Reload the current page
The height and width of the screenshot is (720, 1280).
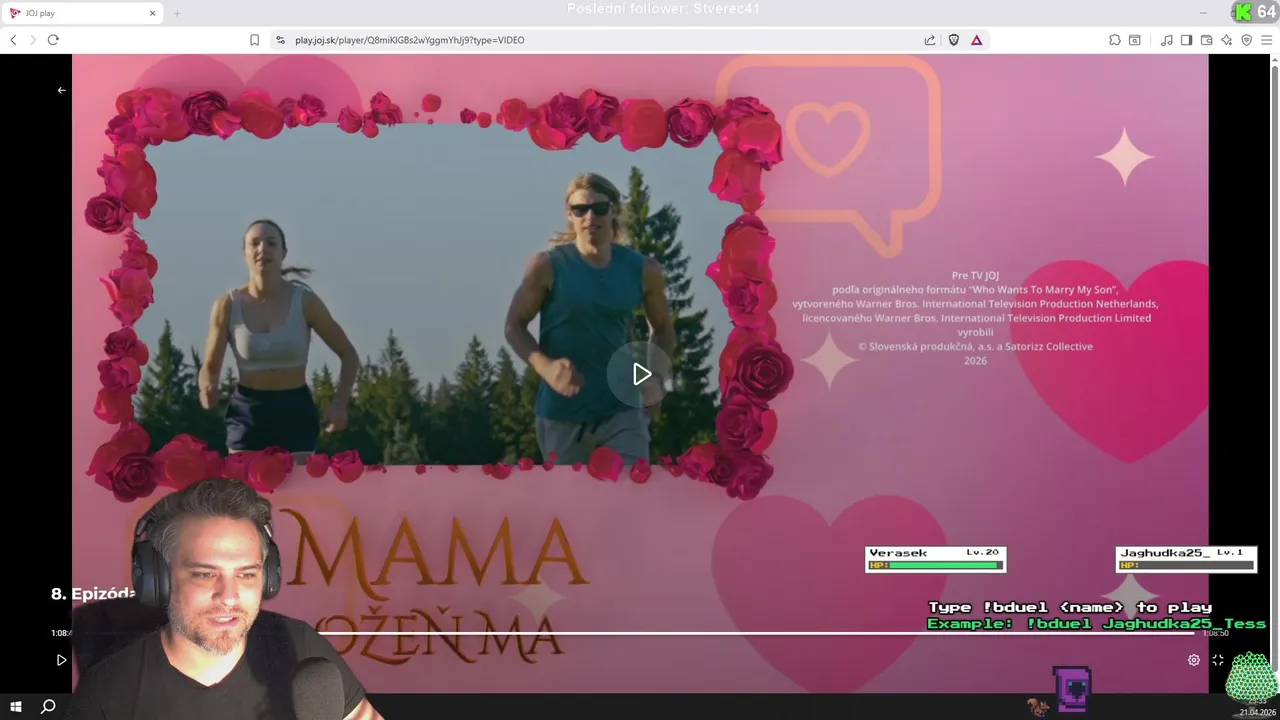53,40
